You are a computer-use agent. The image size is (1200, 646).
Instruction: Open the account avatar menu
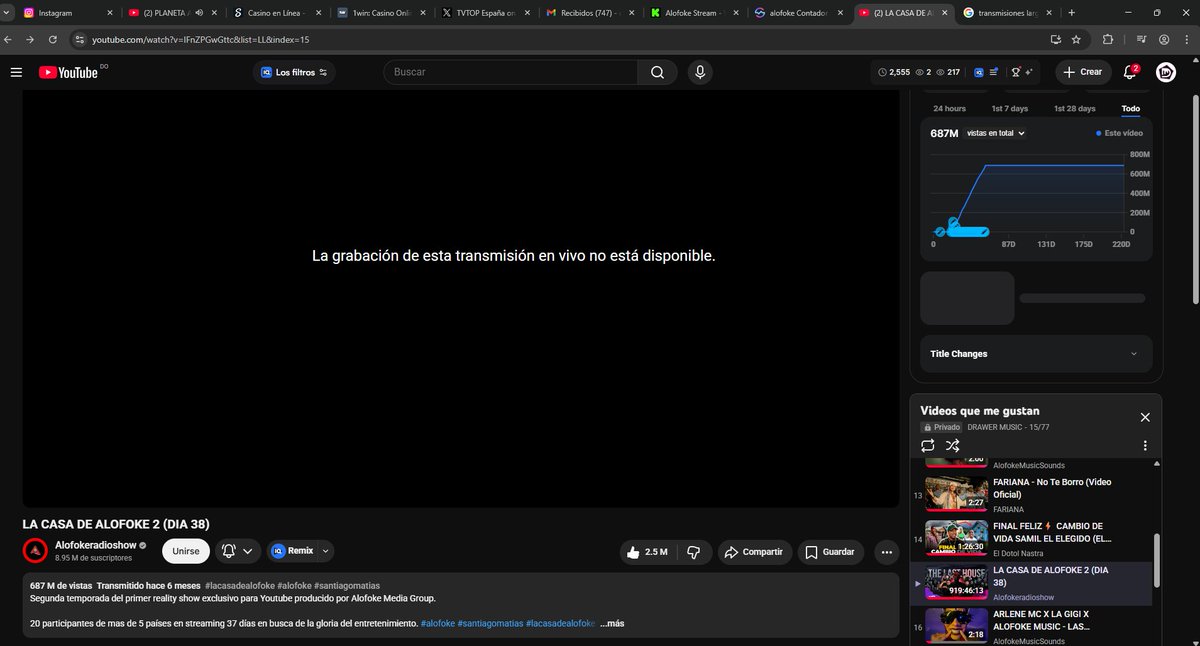coord(1166,72)
